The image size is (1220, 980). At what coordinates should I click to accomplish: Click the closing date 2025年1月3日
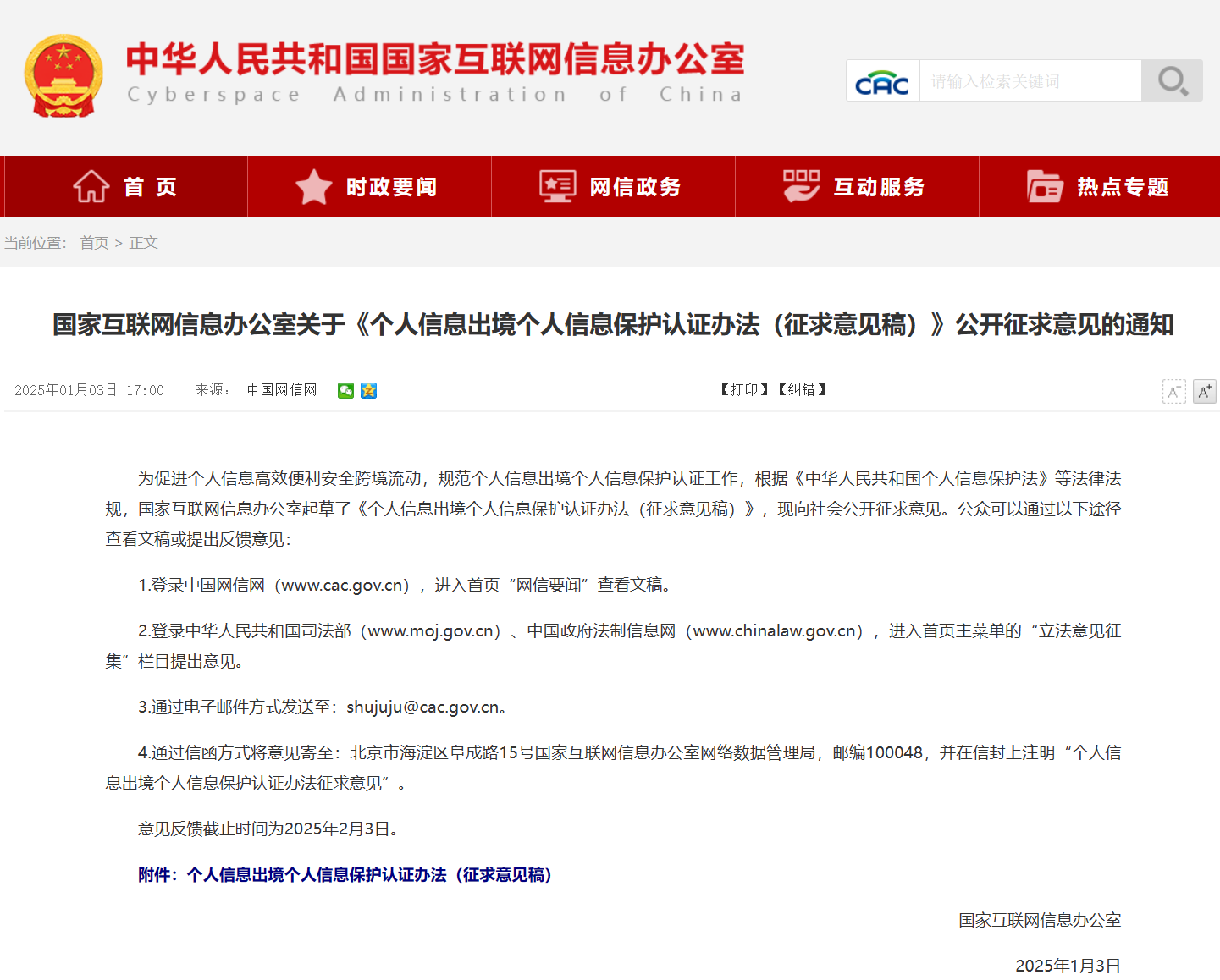(1068, 966)
